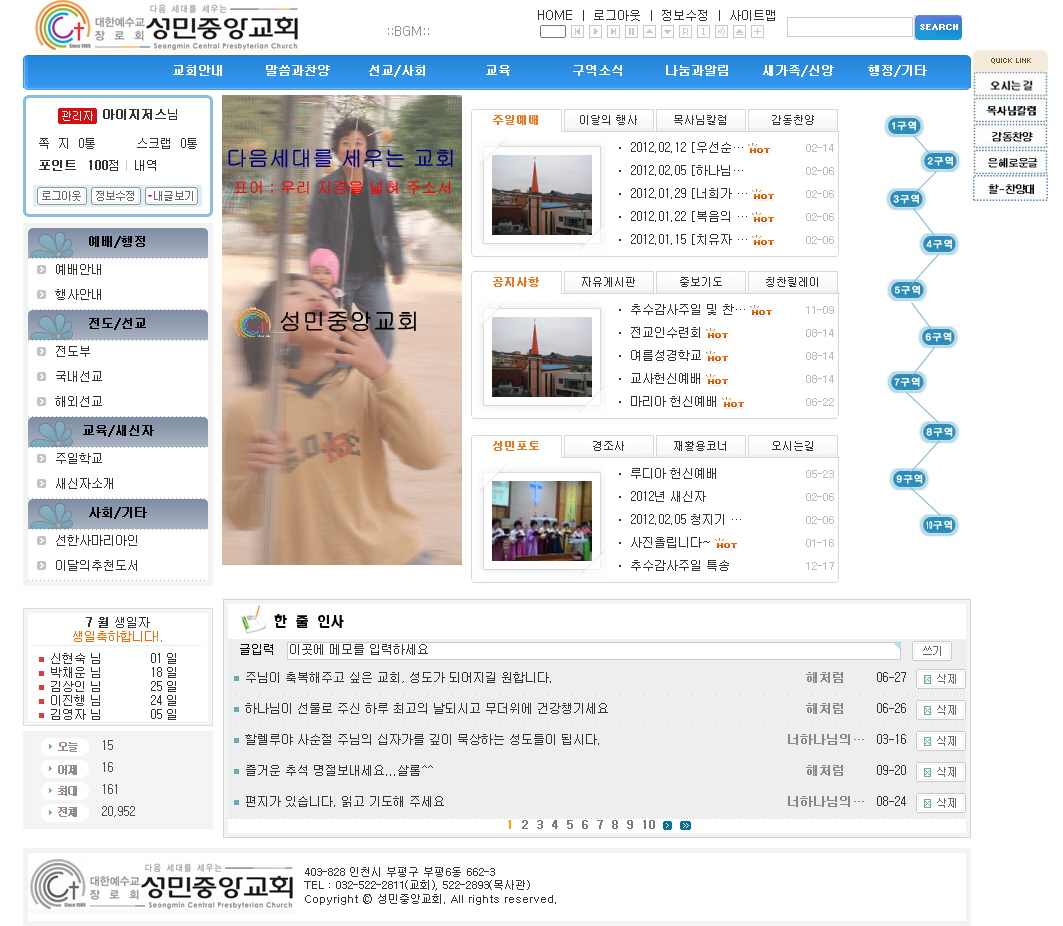This screenshot has height=926, width=1063.
Task: Pause the BGM music player
Action: (x=631, y=32)
